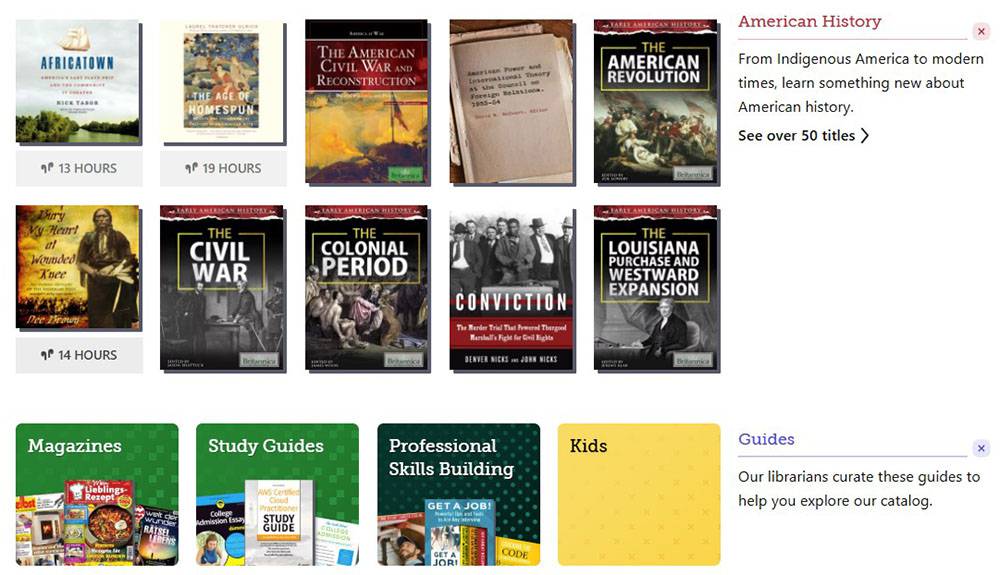Open the American History heading link

point(809,21)
